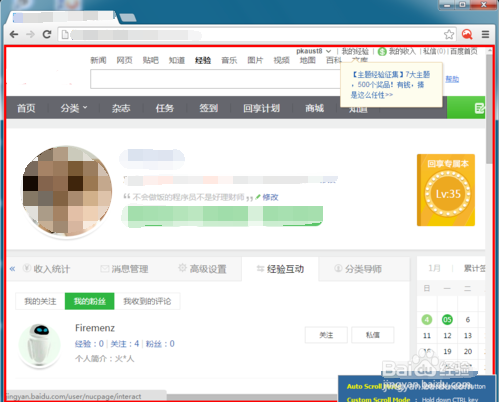The image size is (499, 402).
Task: Bookmark page with the star icon
Action: [449, 34]
